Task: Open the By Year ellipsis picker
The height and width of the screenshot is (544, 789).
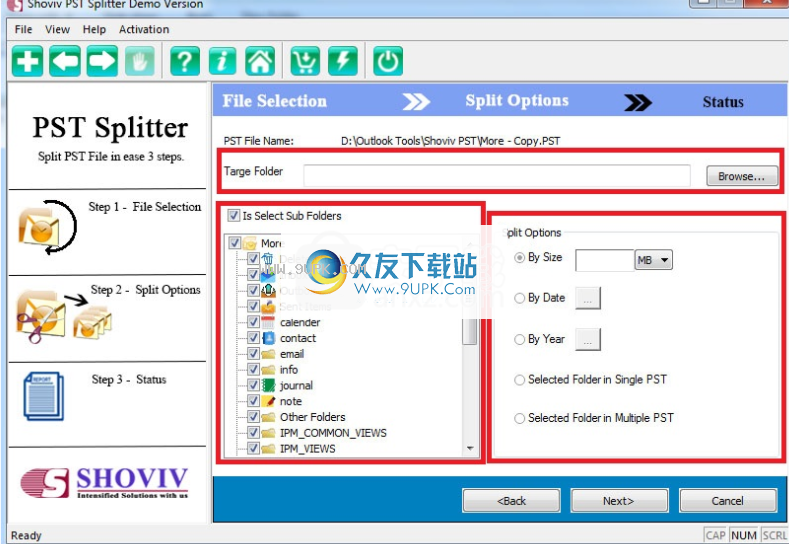Action: (588, 340)
